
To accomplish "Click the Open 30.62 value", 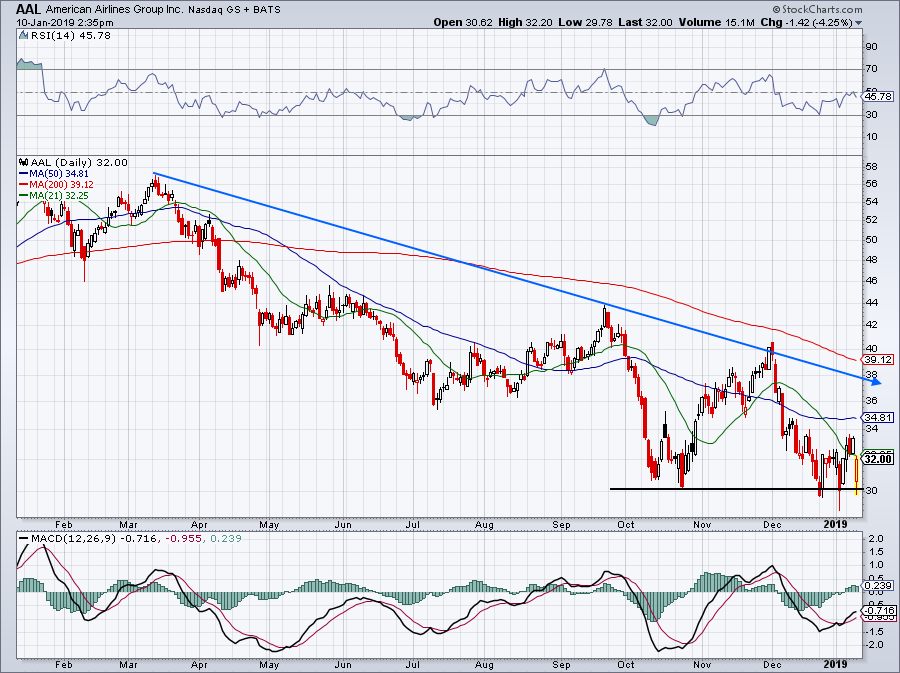I will click(x=463, y=22).
